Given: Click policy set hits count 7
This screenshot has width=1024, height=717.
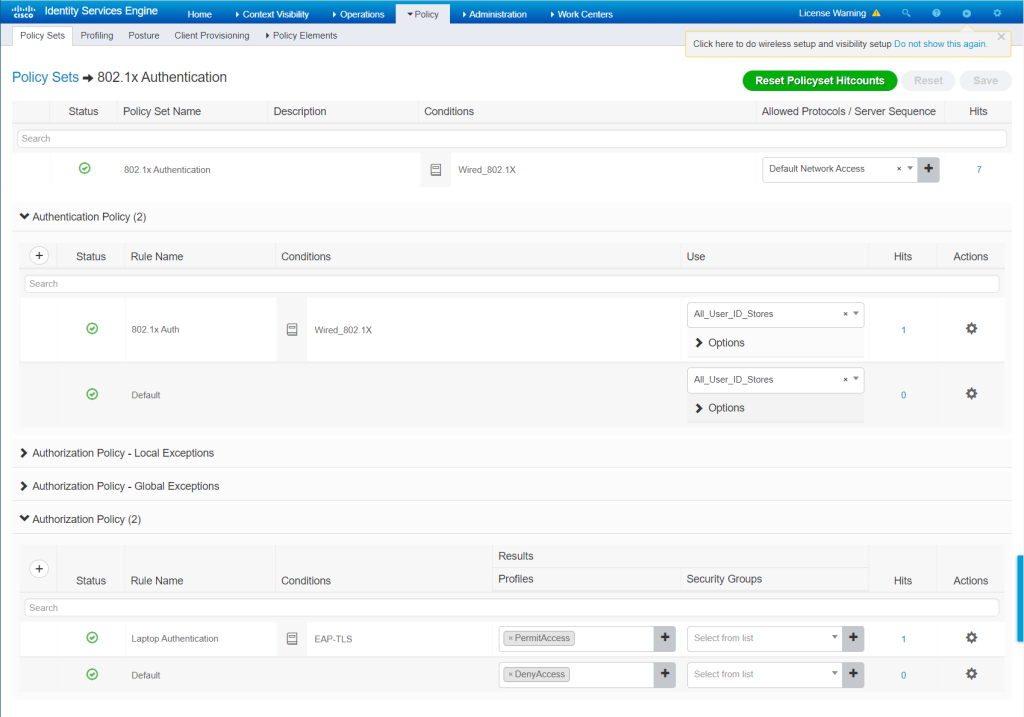Looking at the screenshot, I should coord(978,169).
